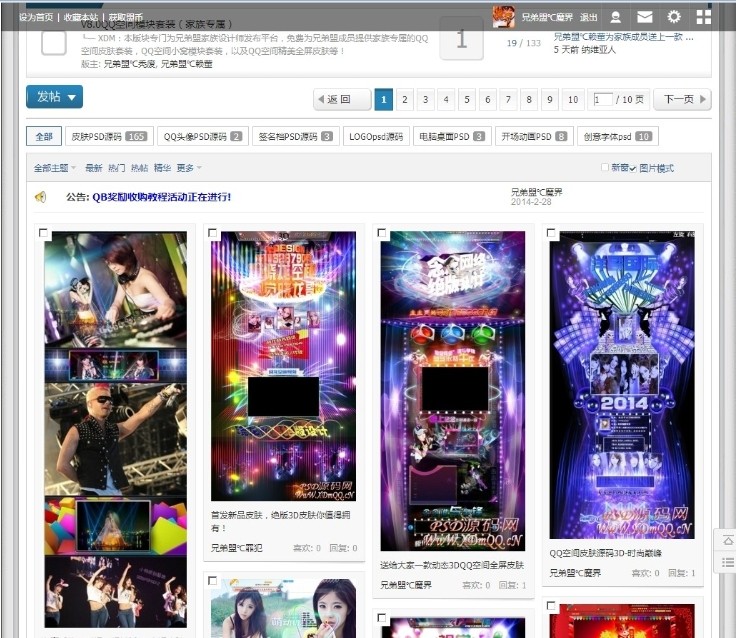
Task: Select the 电脑桌面PSD category tab
Action: tap(452, 137)
